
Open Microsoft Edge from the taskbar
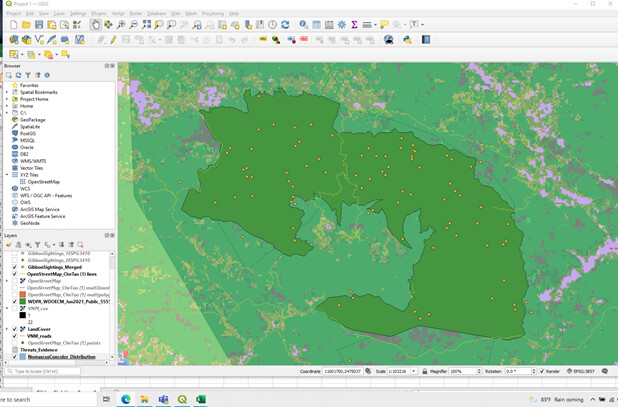pos(126,399)
